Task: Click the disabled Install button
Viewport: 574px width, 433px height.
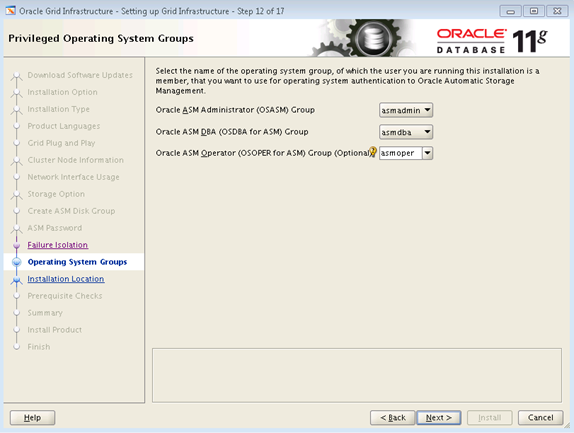Action: point(489,418)
